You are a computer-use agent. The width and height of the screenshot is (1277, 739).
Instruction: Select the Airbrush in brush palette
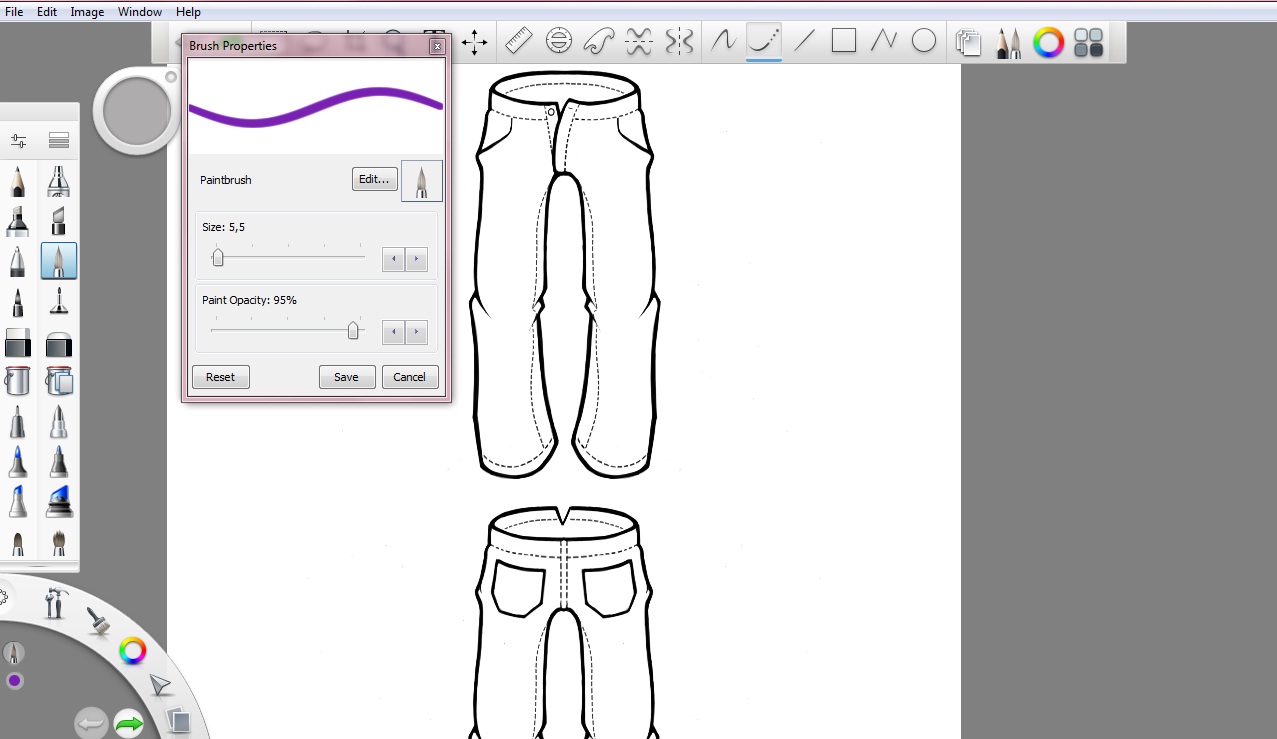(x=59, y=181)
